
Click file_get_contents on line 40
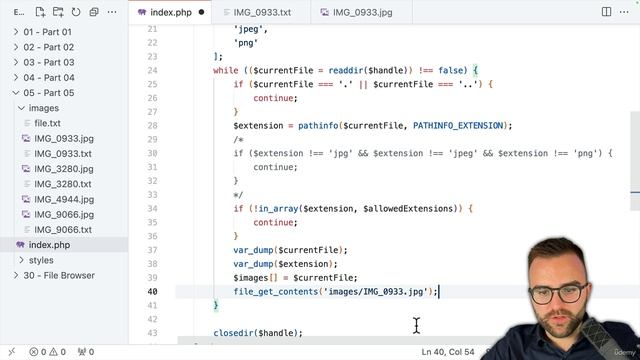click(x=276, y=291)
